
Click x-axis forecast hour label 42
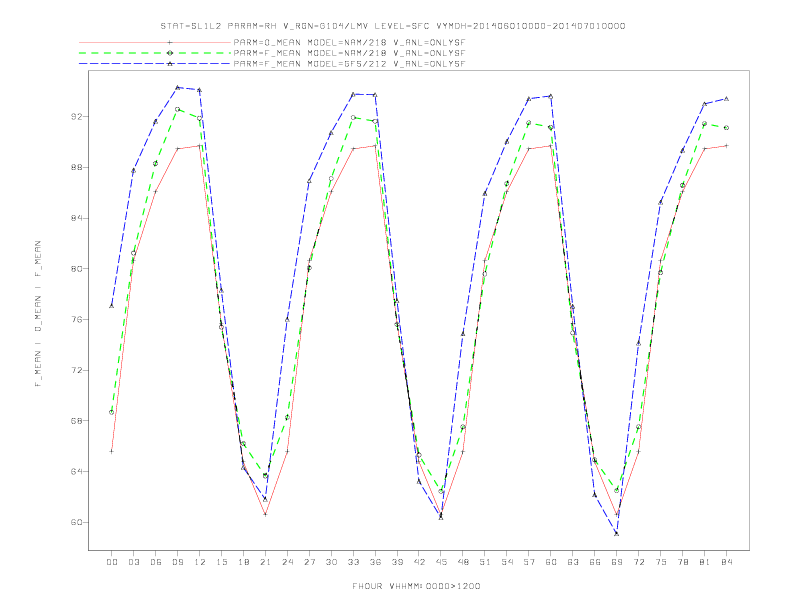pyautogui.click(x=419, y=562)
